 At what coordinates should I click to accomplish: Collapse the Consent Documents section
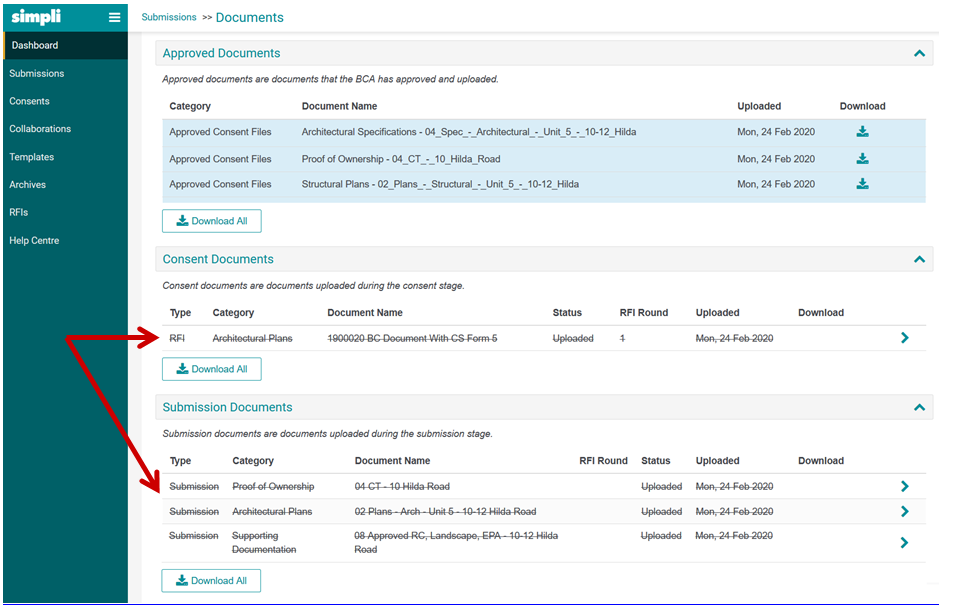click(x=919, y=259)
